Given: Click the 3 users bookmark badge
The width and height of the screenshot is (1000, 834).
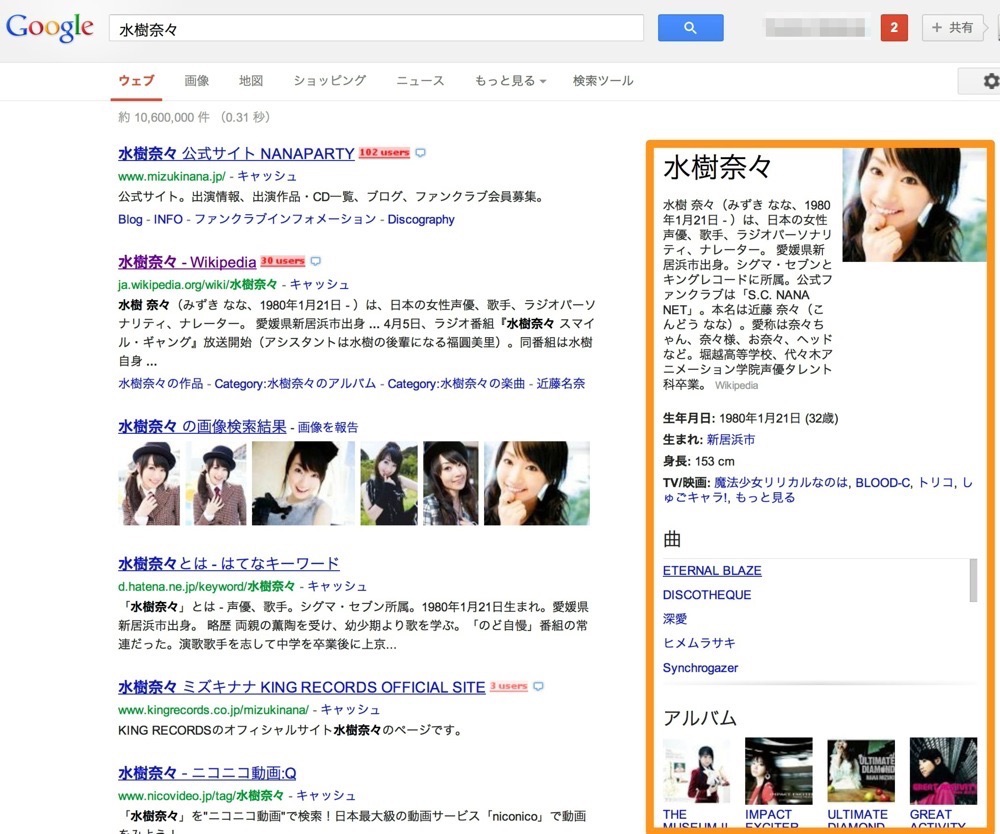Looking at the screenshot, I should [508, 686].
